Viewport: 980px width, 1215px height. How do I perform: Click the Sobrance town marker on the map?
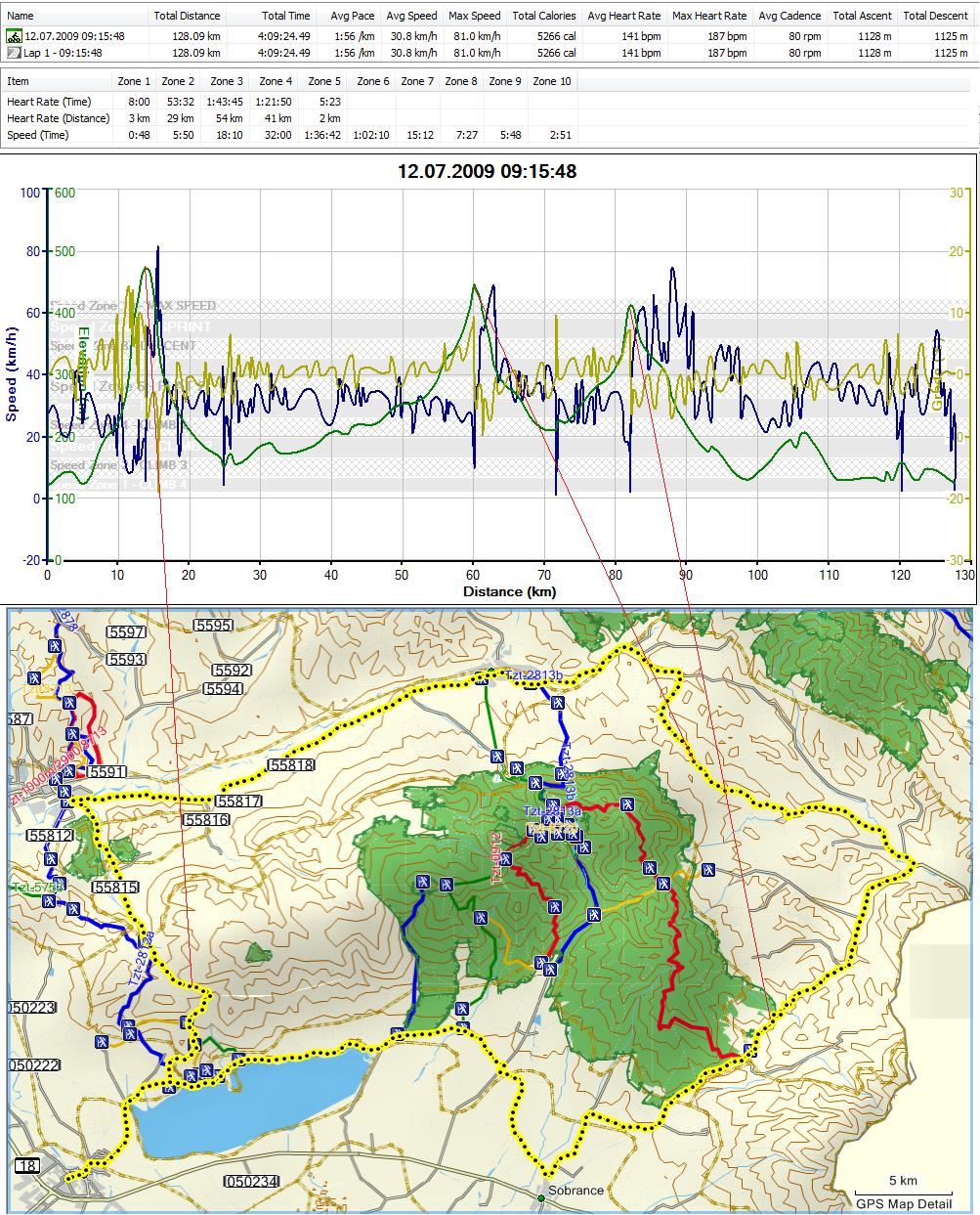click(x=540, y=1197)
